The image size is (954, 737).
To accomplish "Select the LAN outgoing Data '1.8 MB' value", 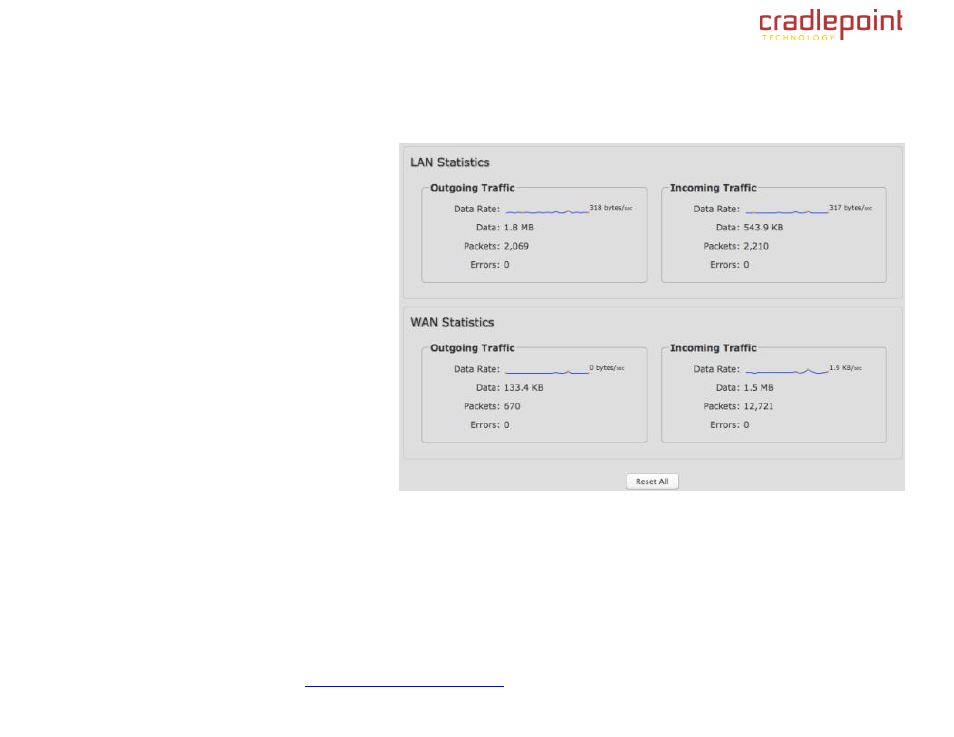I will tap(518, 227).
